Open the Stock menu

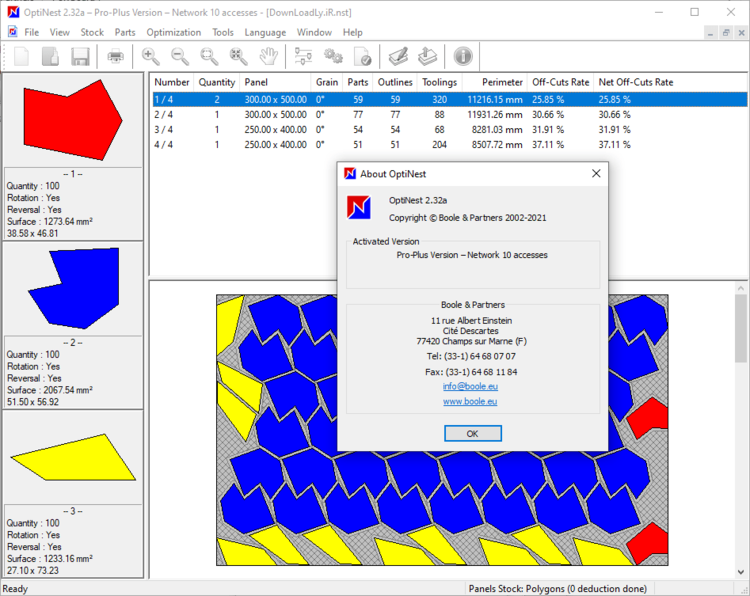coord(92,32)
